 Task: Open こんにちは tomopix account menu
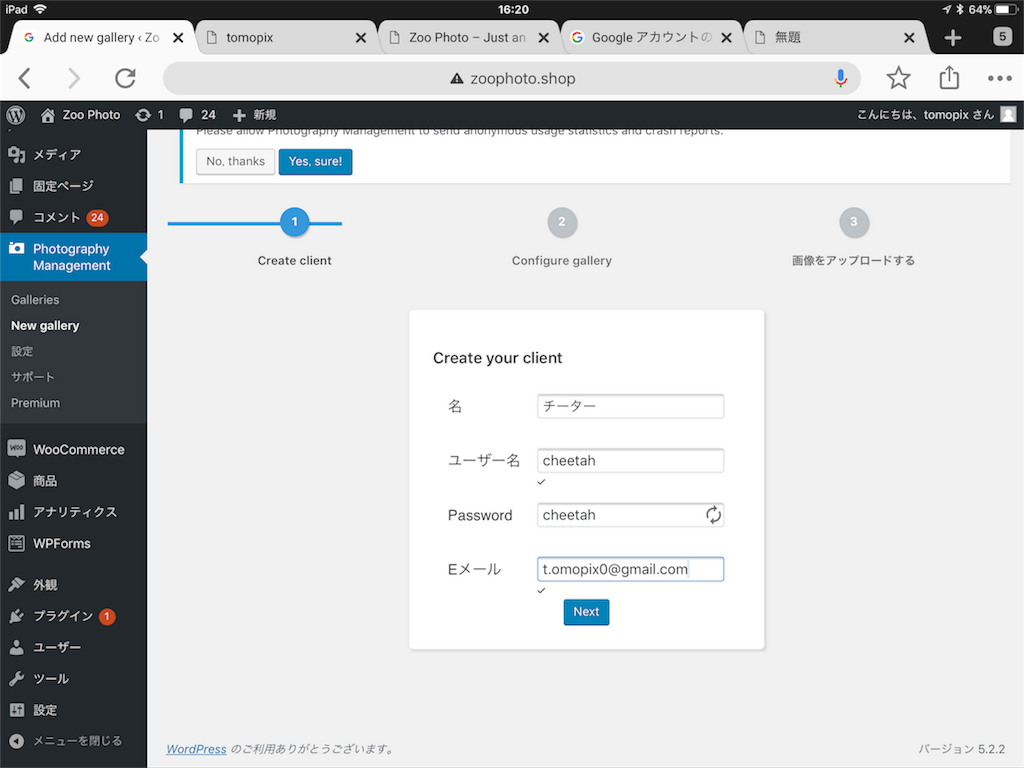(x=936, y=115)
